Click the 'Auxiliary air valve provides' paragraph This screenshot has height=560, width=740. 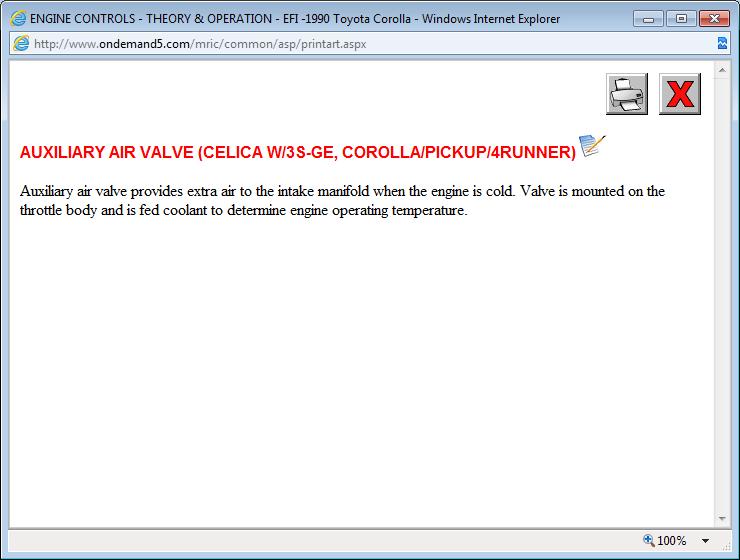click(x=342, y=201)
